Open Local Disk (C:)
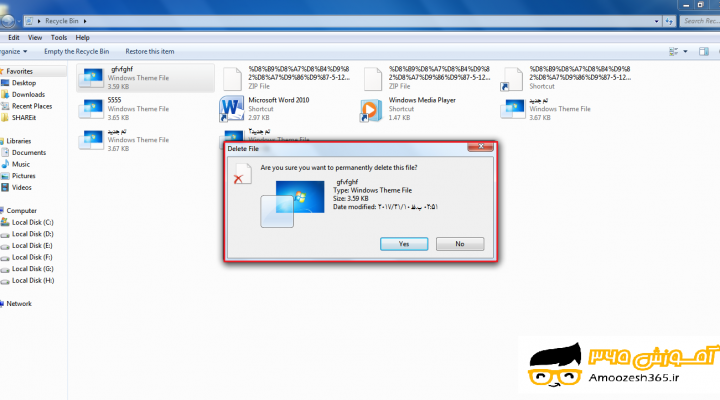Image resolution: width=720 pixels, height=400 pixels. coord(32,222)
